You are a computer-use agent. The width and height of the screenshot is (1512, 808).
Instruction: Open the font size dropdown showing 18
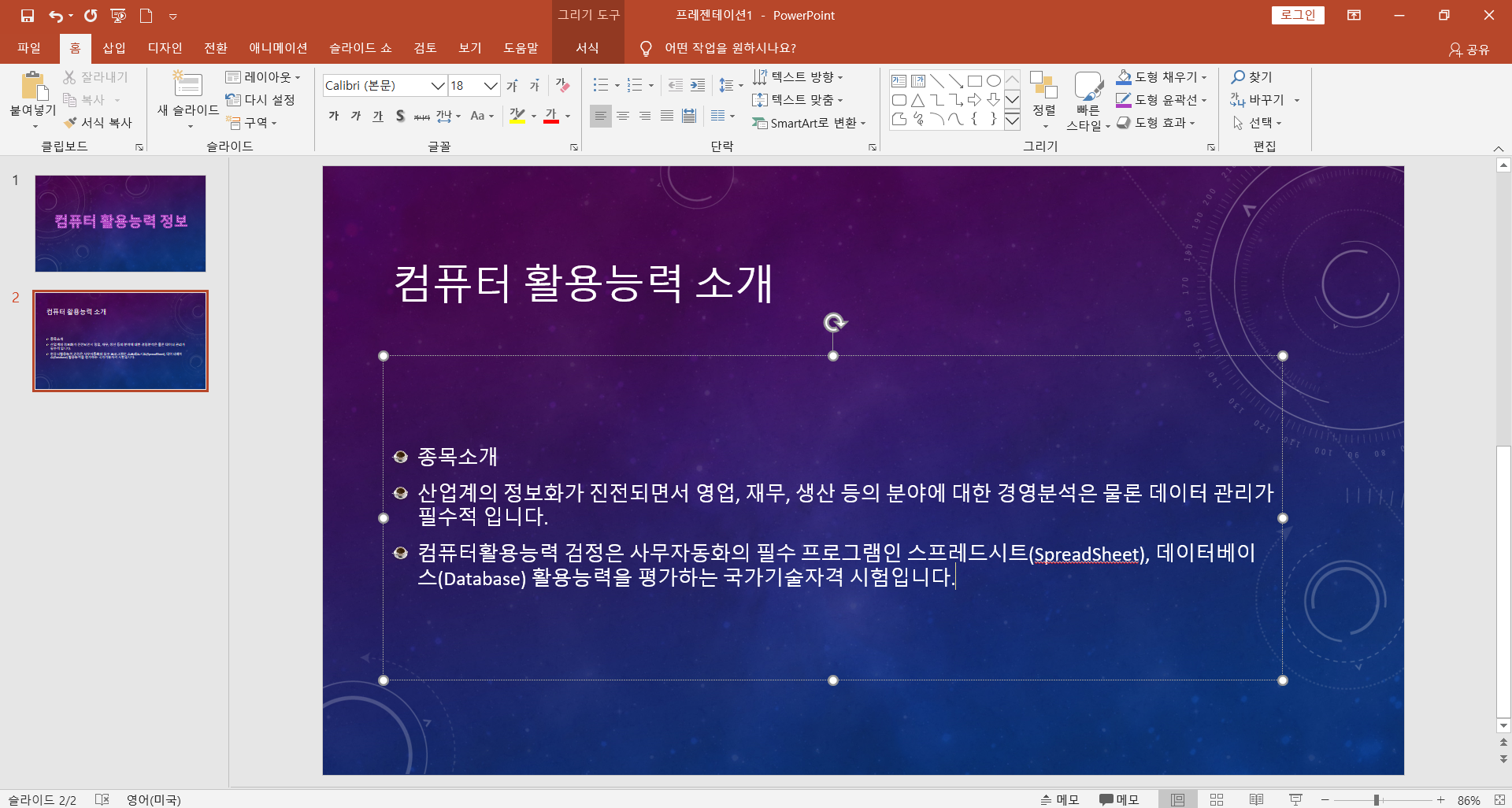point(491,85)
